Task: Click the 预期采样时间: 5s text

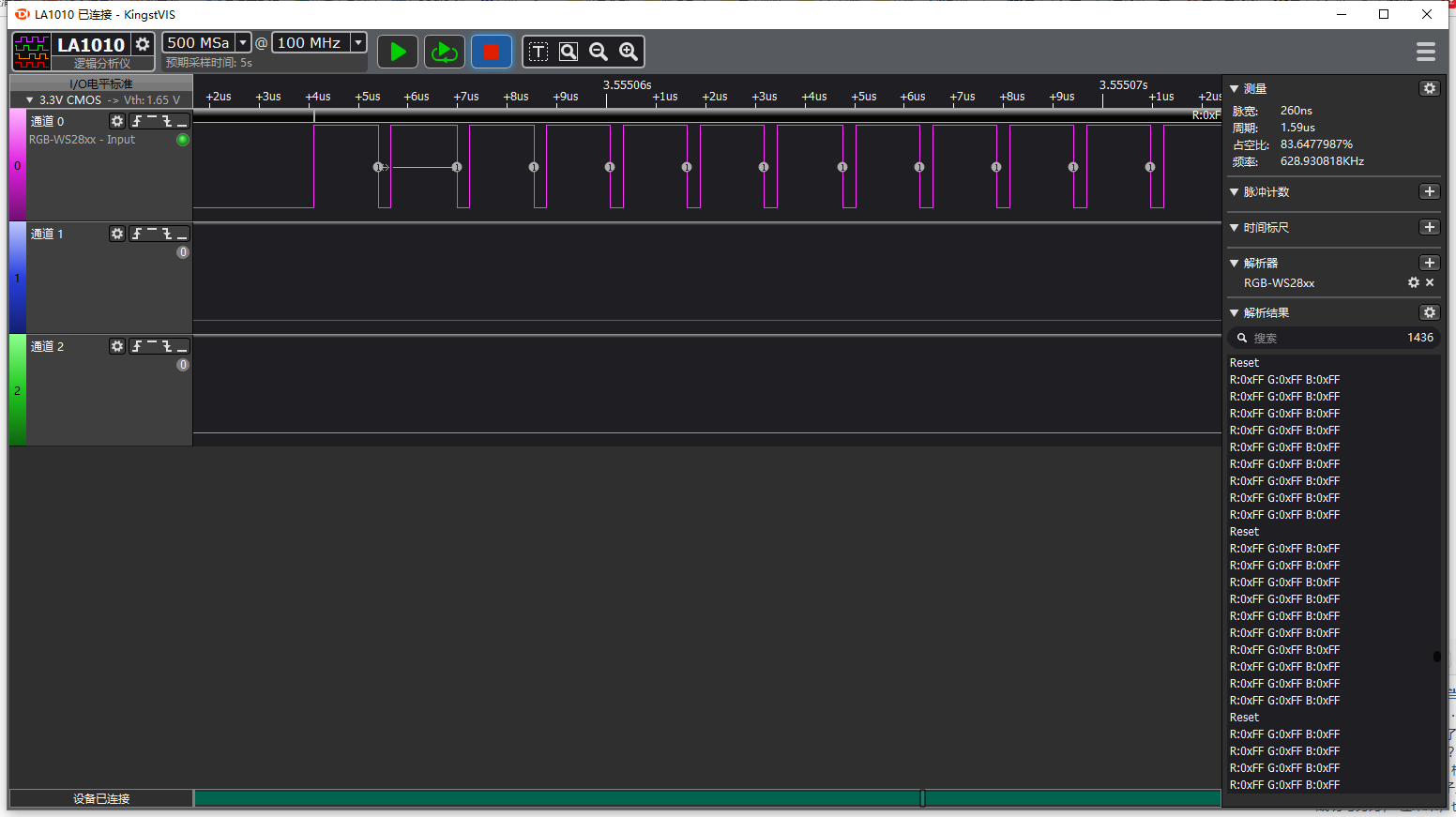Action: pos(208,63)
